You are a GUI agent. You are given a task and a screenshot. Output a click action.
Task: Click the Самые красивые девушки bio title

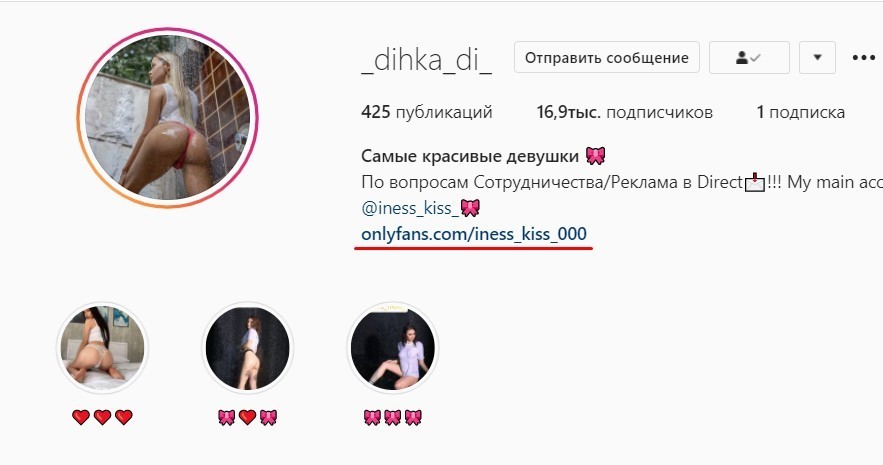point(470,156)
